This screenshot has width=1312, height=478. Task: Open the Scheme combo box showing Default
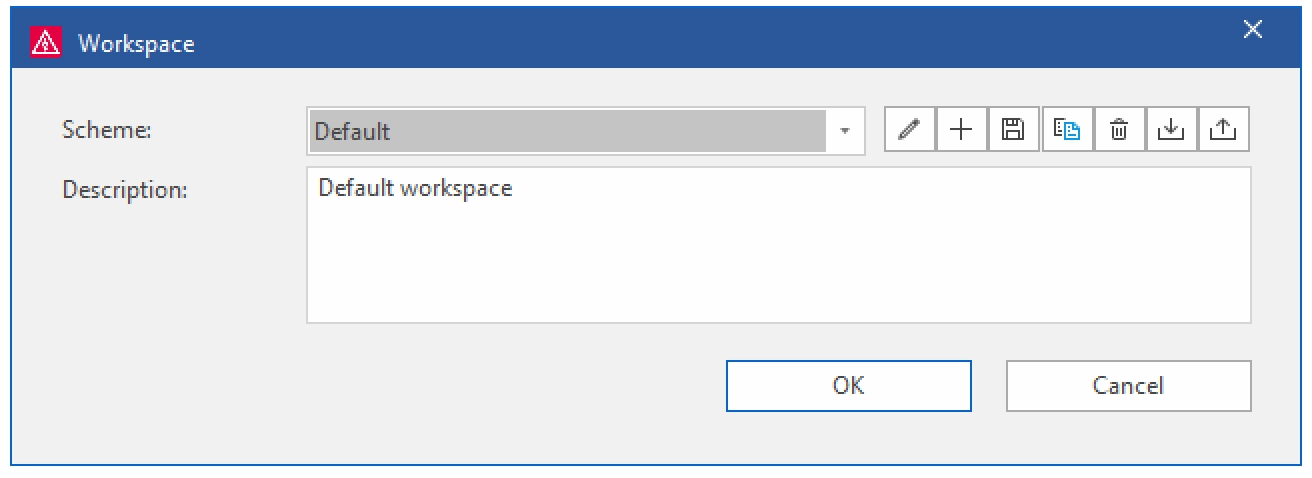click(x=585, y=131)
